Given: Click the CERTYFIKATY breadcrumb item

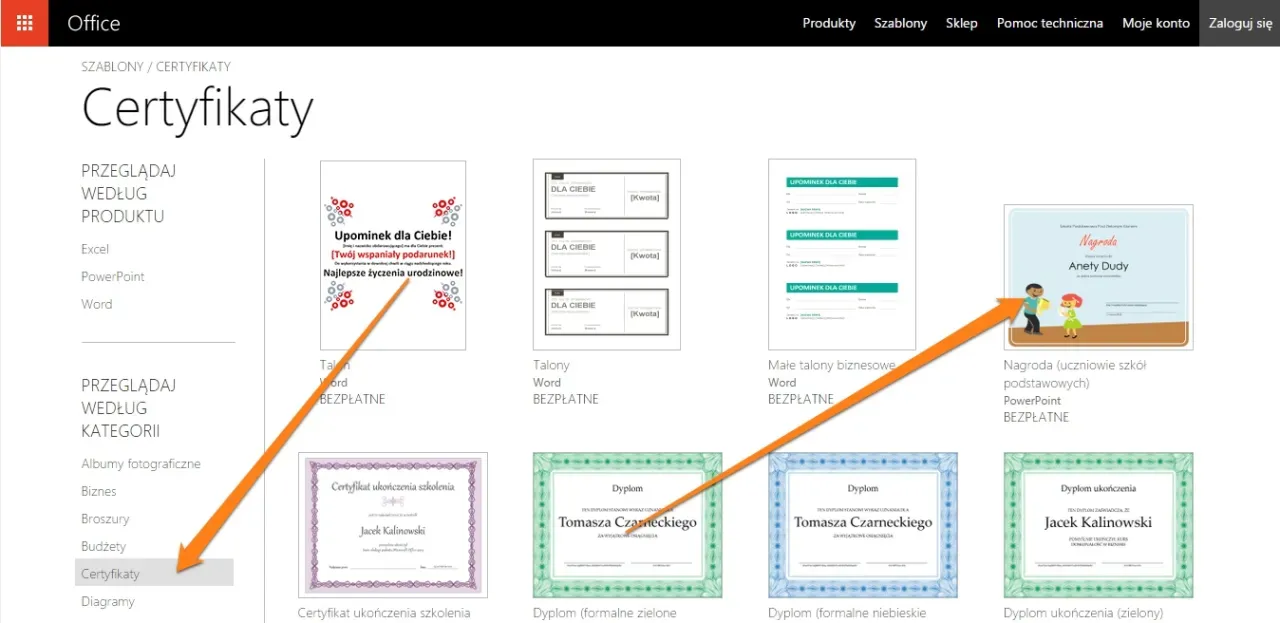Looking at the screenshot, I should (x=193, y=67).
